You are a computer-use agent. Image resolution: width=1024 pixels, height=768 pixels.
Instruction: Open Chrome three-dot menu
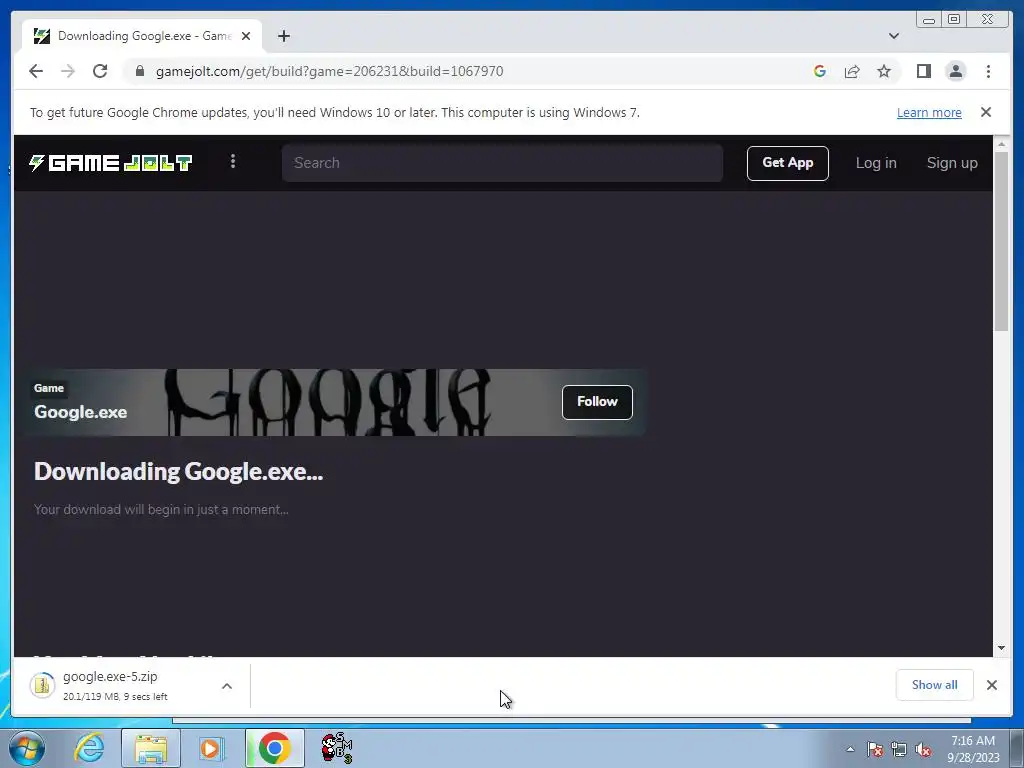[x=988, y=71]
